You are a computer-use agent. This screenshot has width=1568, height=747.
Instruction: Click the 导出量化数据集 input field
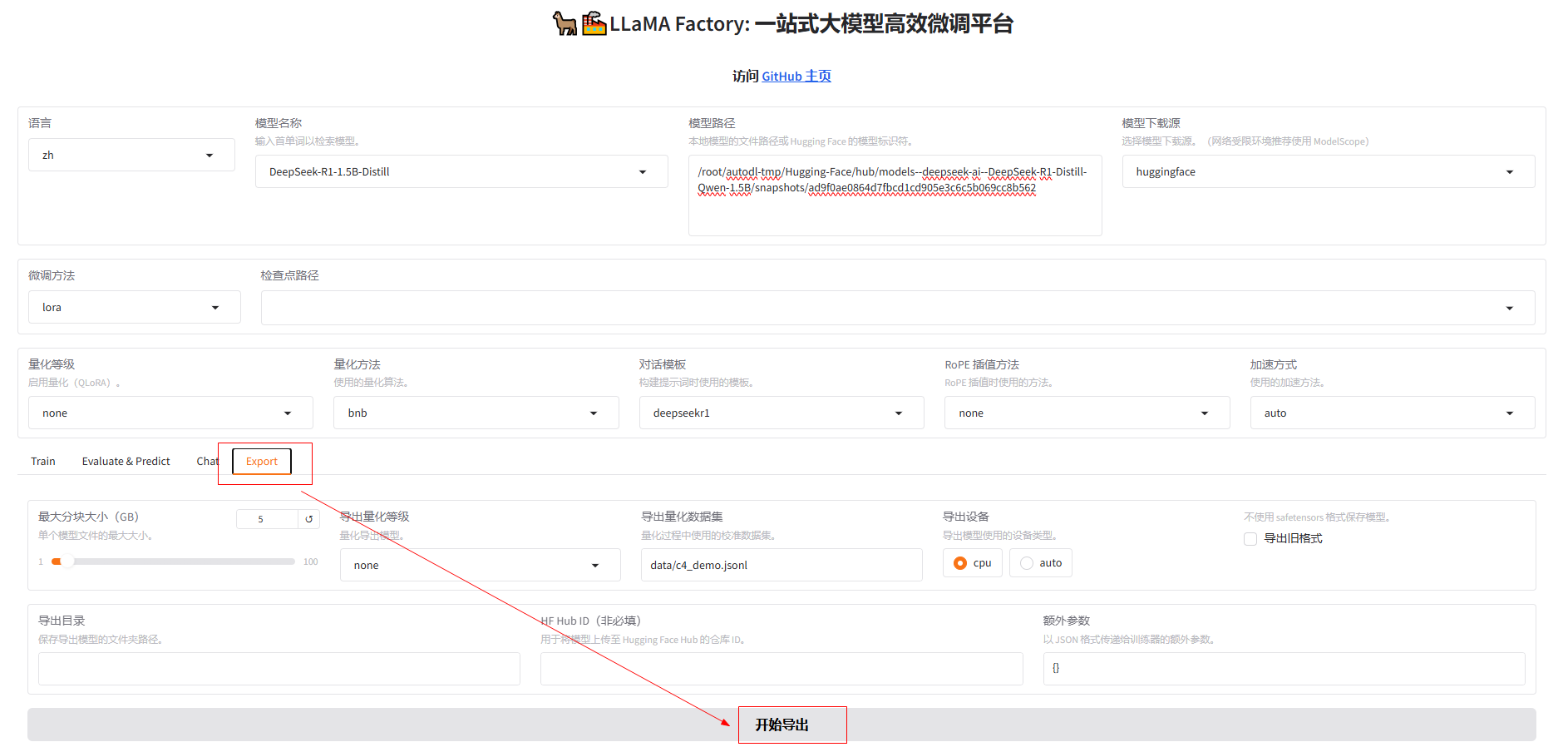click(782, 565)
